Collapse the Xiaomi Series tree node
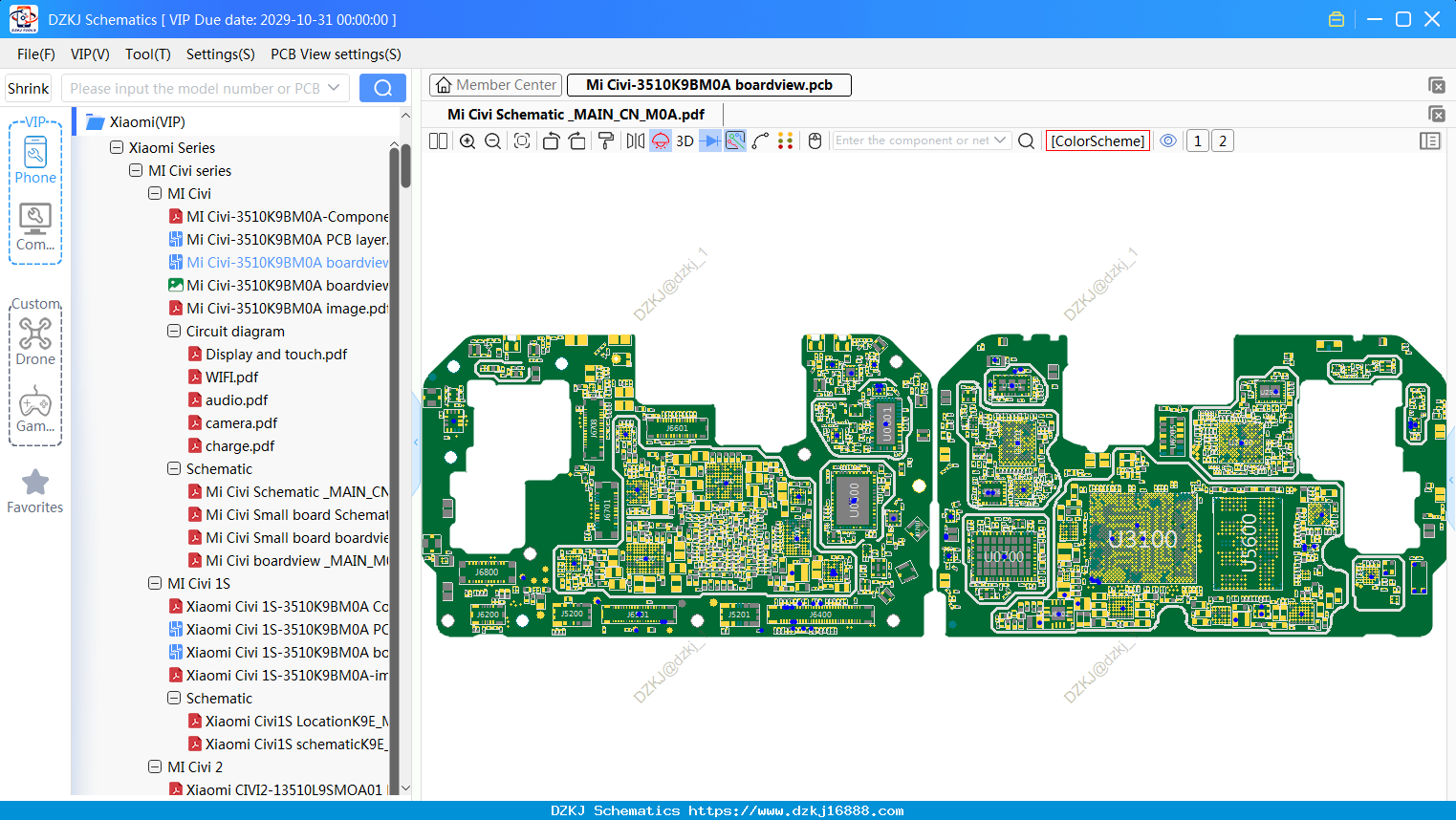 [117, 147]
